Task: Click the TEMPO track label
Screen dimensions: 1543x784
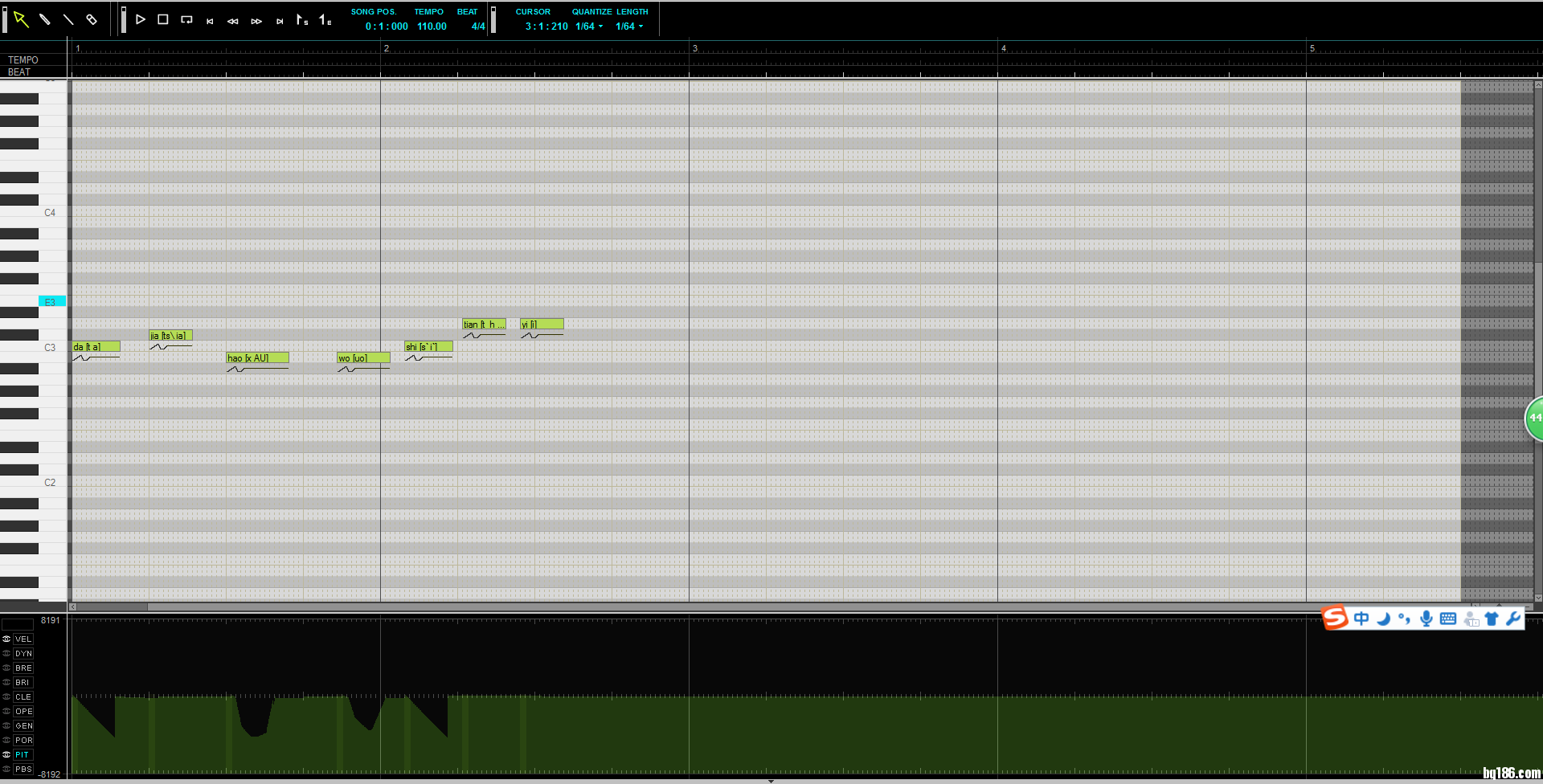Action: pos(23,60)
